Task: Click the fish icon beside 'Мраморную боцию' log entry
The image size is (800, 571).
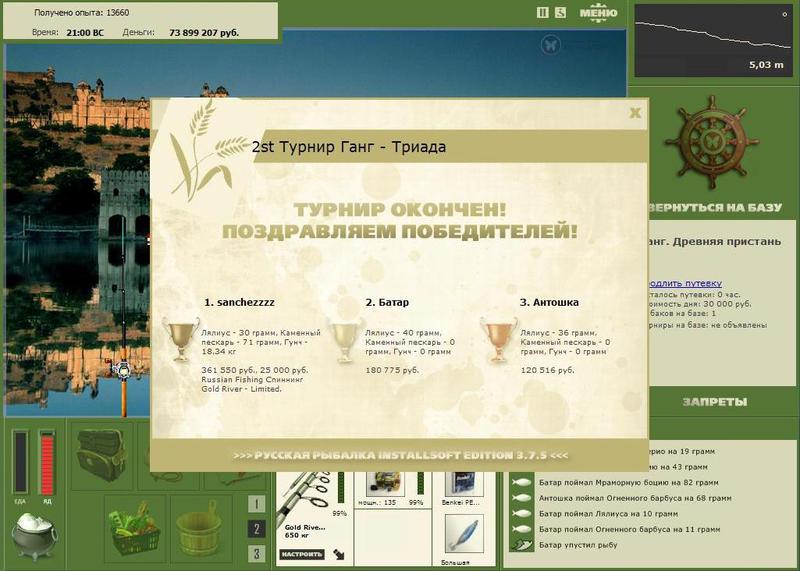Action: [x=521, y=482]
